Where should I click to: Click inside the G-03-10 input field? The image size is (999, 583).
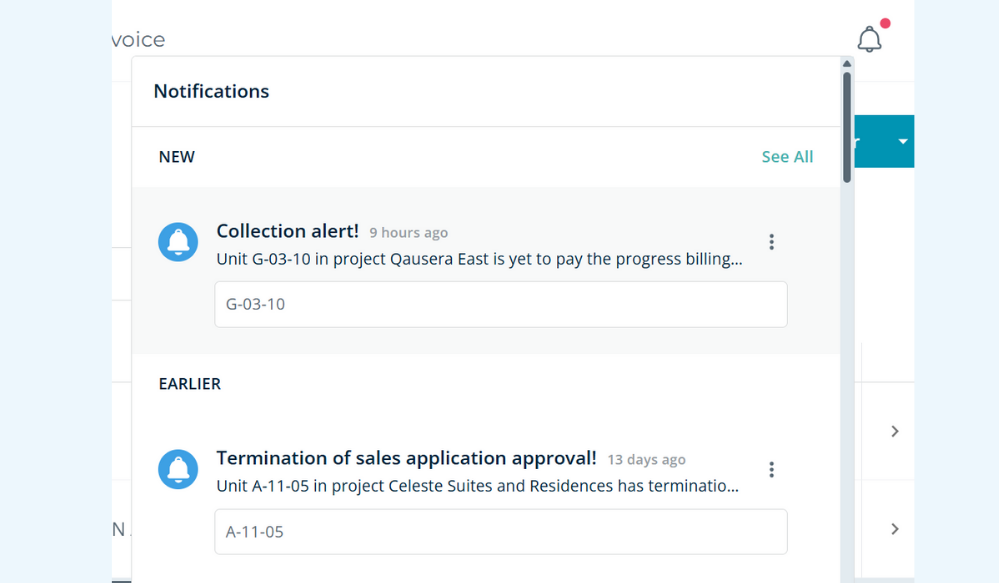[x=500, y=304]
